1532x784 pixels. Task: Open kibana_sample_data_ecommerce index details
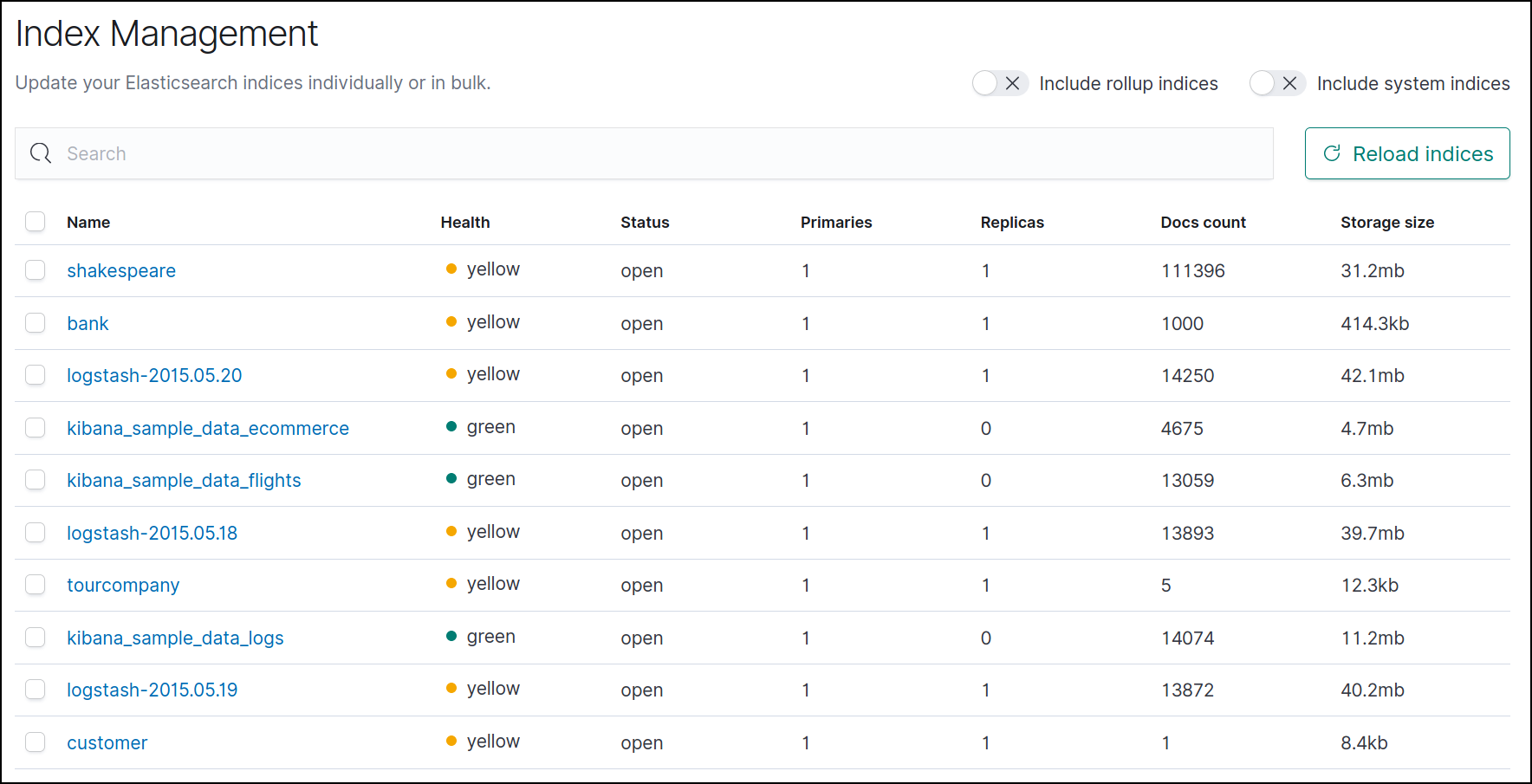208,428
